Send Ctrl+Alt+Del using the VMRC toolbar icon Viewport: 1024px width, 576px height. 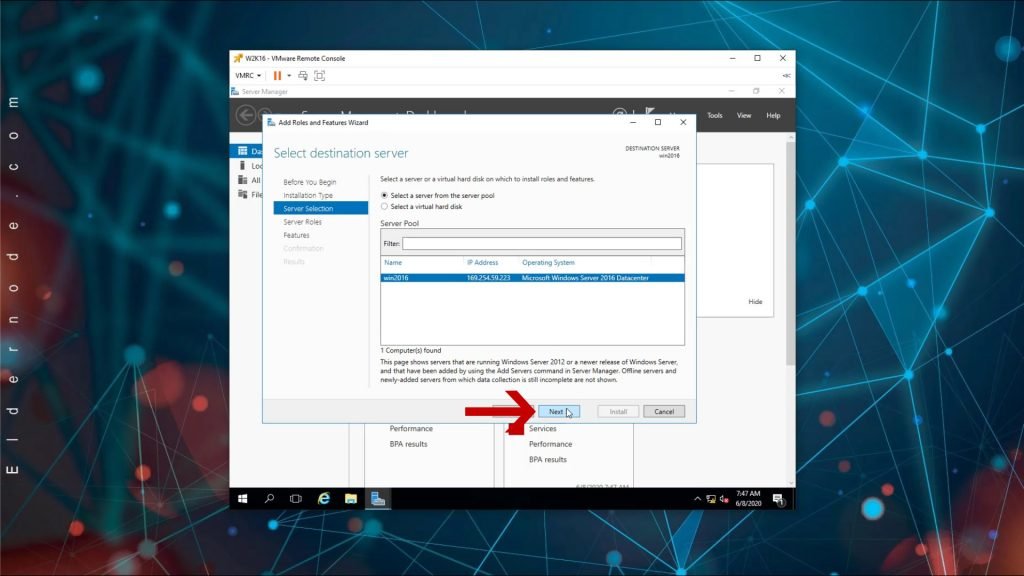[x=303, y=74]
